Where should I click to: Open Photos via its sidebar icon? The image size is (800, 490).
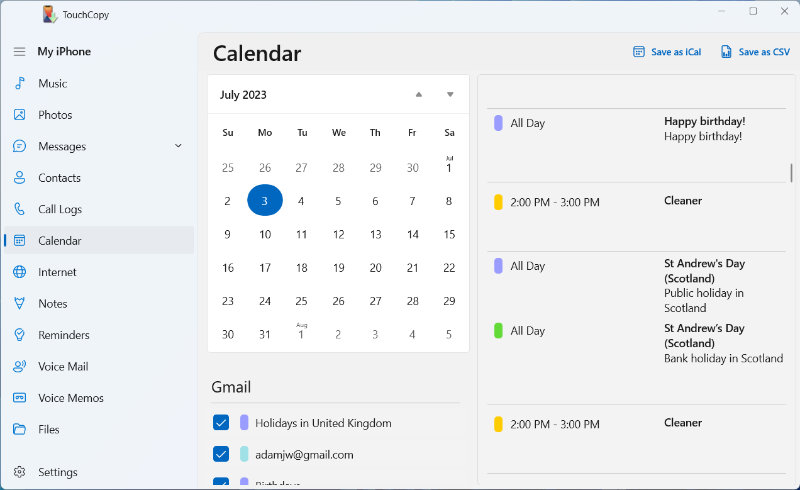coord(19,115)
